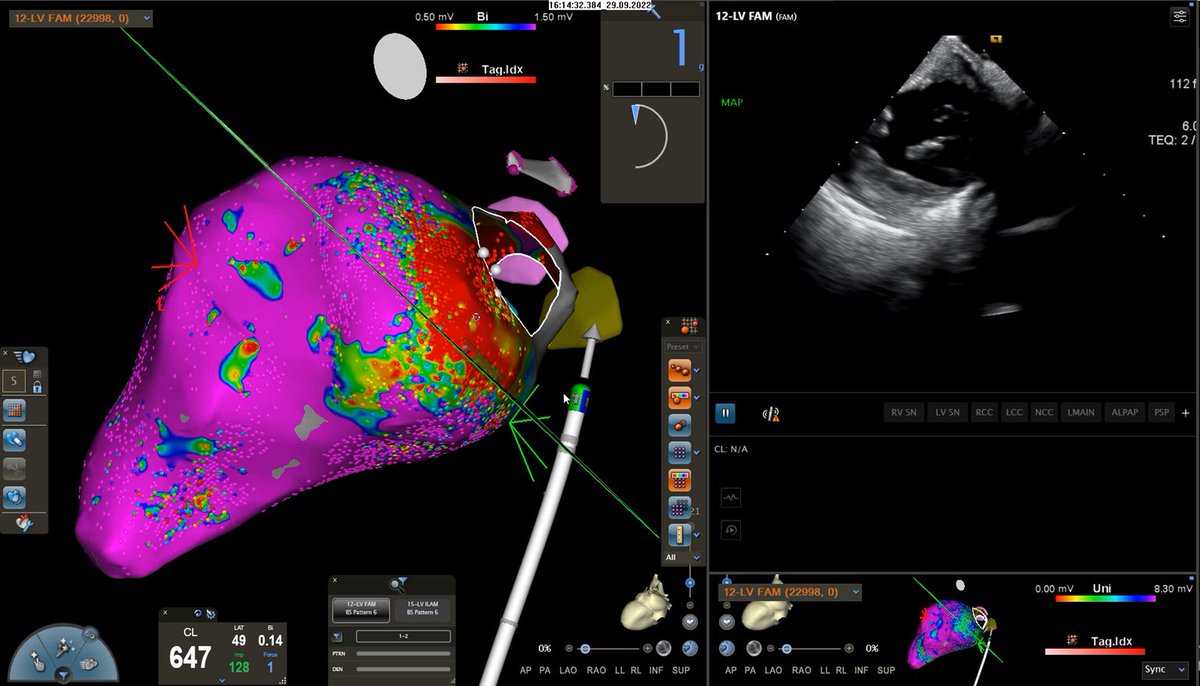1200x686 pixels.
Task: Select the grey dotted-grid points icon
Action: 679,452
